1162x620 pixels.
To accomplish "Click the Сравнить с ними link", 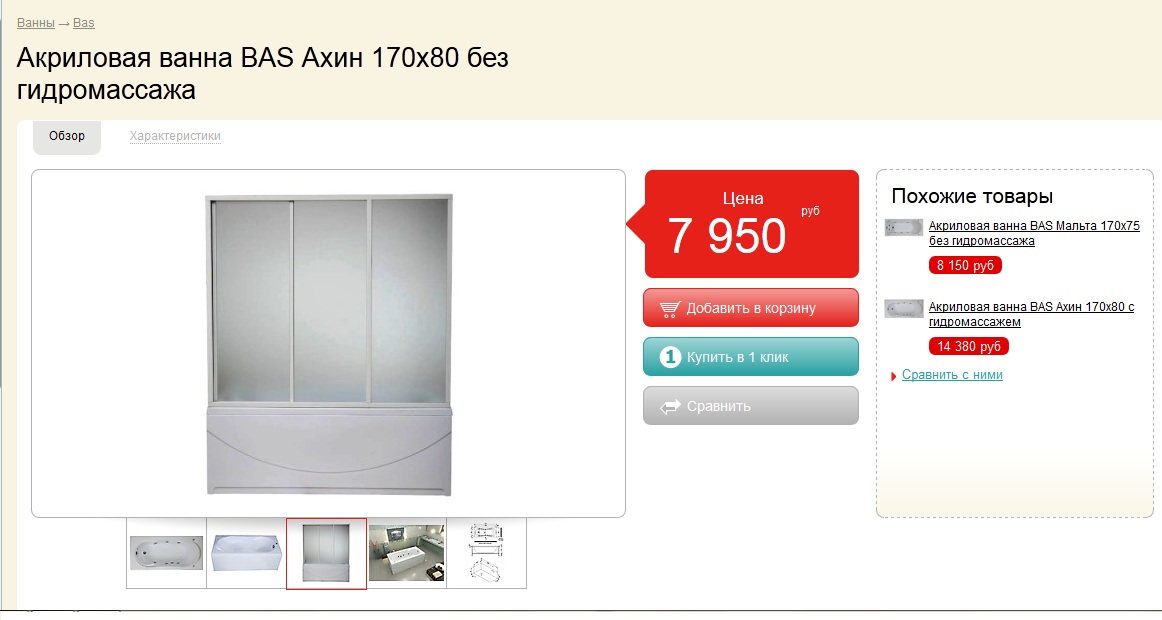I will coord(952,375).
